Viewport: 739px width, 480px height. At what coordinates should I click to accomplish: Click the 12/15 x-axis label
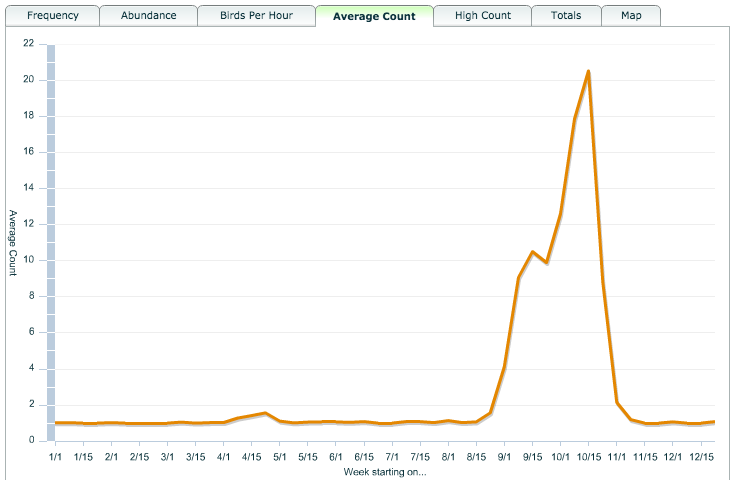[700, 456]
